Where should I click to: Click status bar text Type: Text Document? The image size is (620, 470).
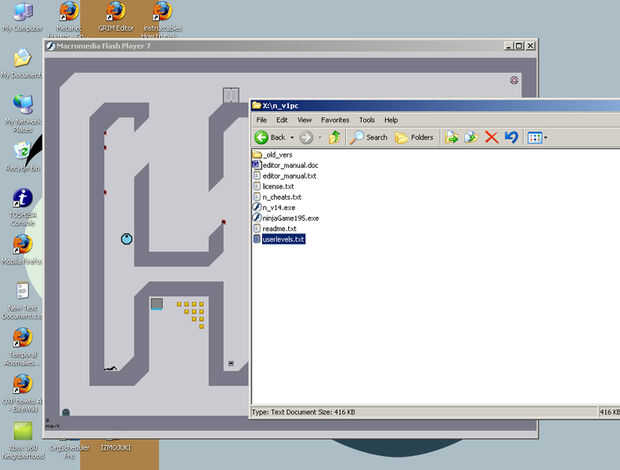(303, 412)
